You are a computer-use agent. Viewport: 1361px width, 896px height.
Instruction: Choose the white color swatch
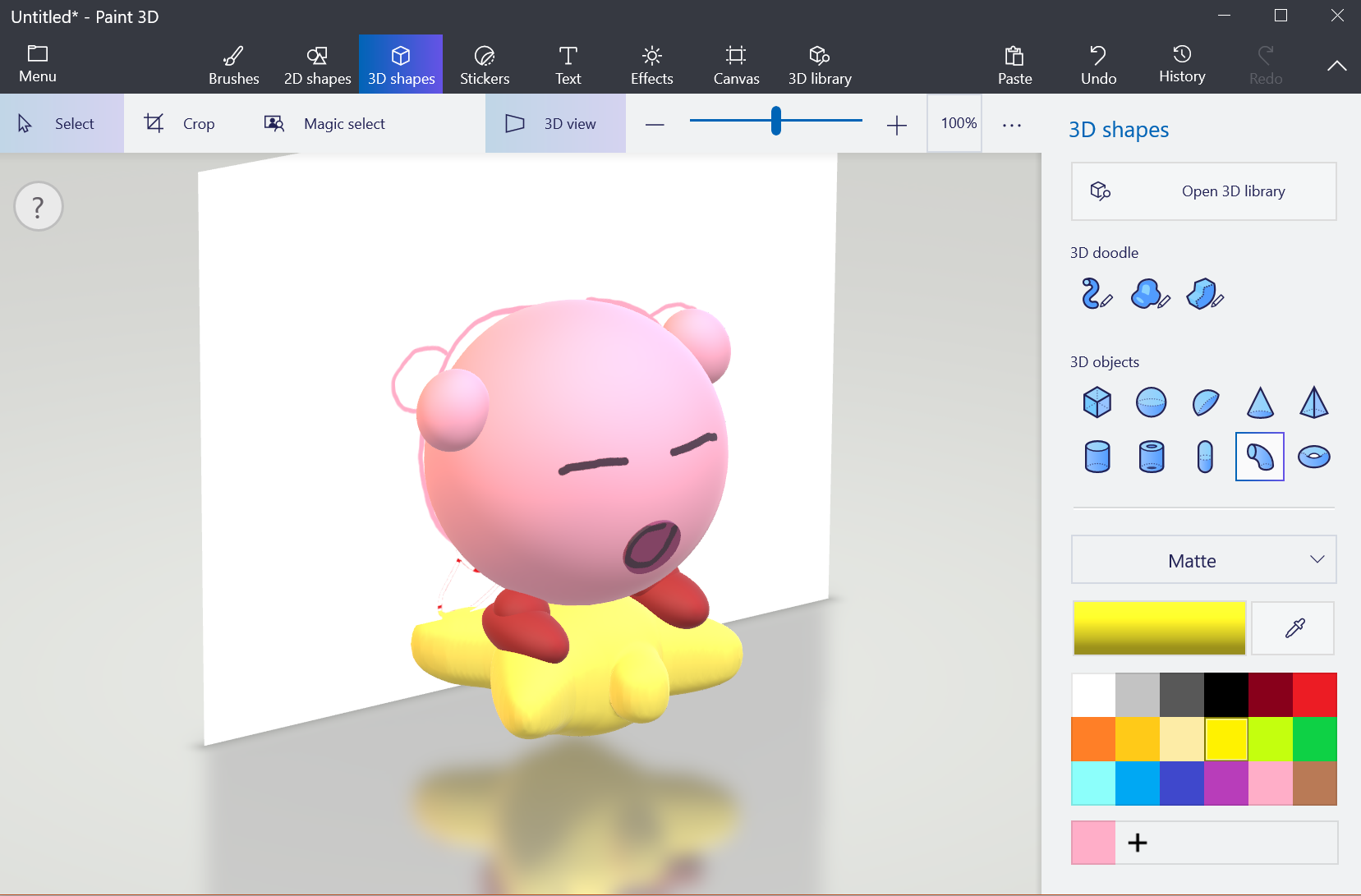tap(1094, 695)
